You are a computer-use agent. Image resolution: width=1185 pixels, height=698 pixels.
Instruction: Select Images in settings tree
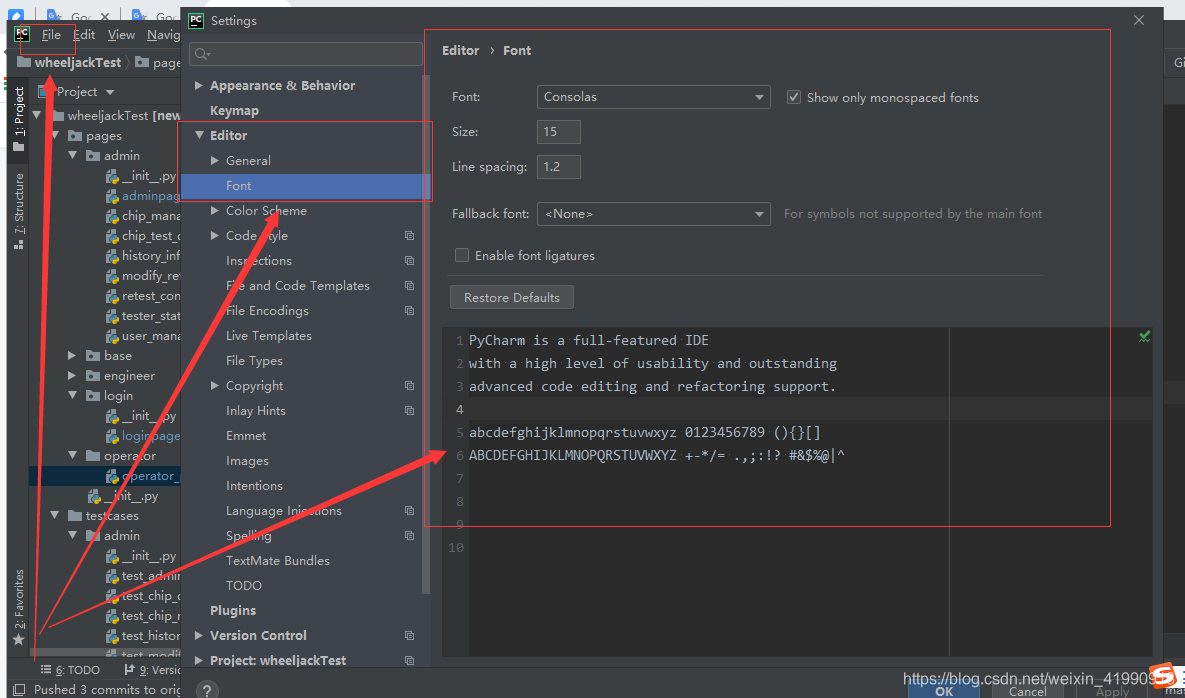point(247,461)
